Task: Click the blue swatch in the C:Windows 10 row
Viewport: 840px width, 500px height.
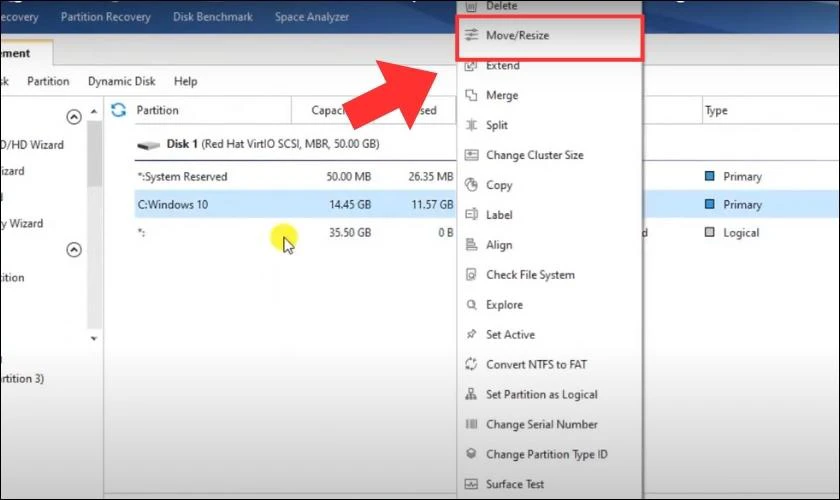Action: click(710, 204)
